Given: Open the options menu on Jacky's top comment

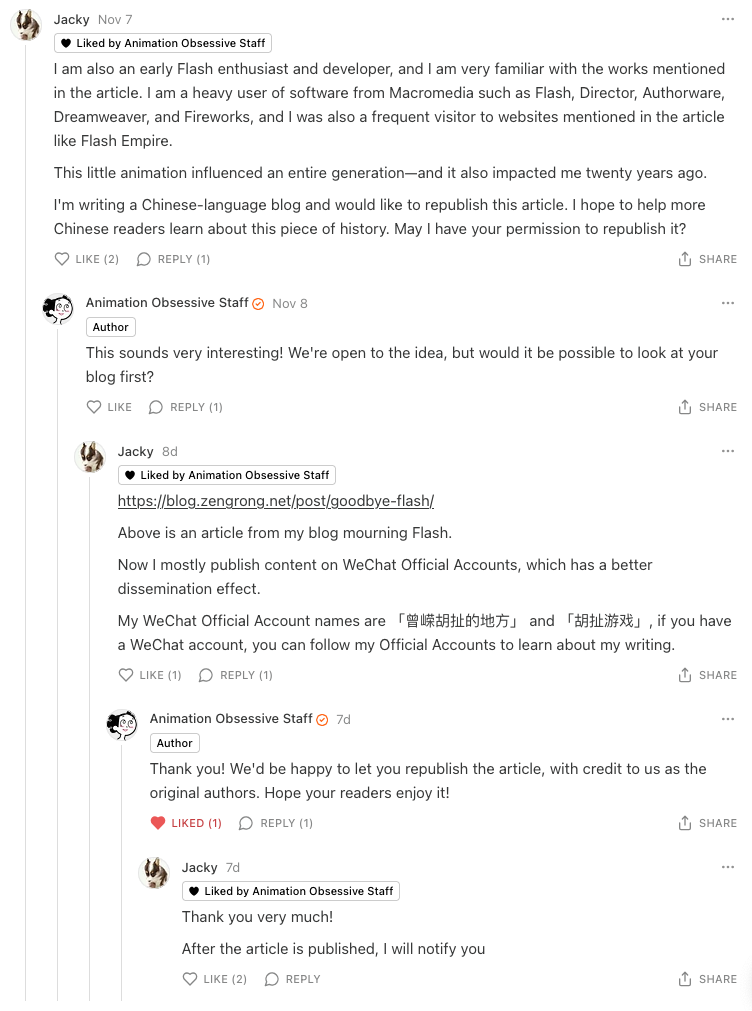Looking at the screenshot, I should (727, 18).
